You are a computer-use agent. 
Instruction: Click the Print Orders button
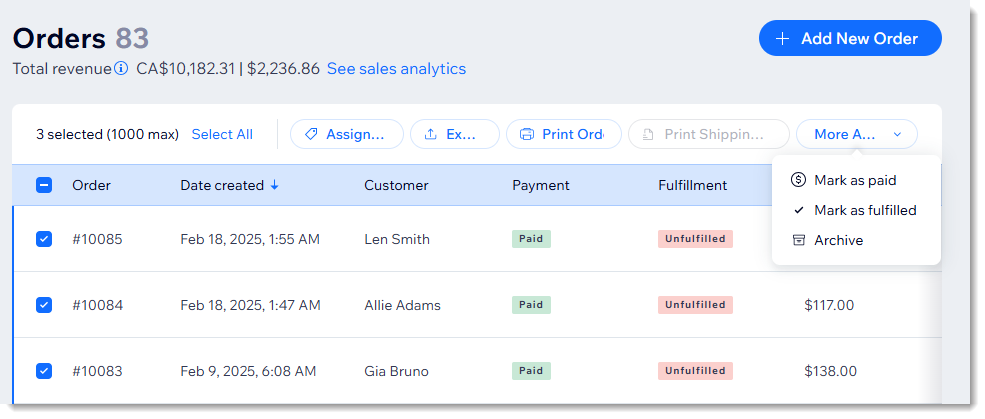[563, 134]
